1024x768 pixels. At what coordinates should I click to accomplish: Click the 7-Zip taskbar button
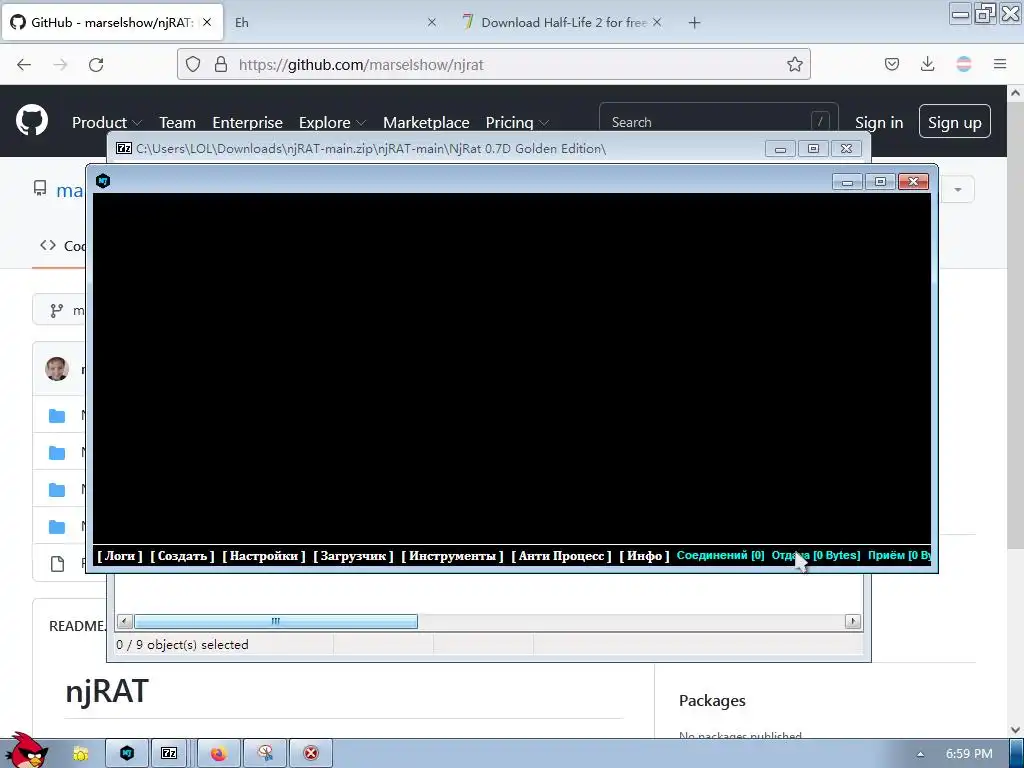[168, 754]
